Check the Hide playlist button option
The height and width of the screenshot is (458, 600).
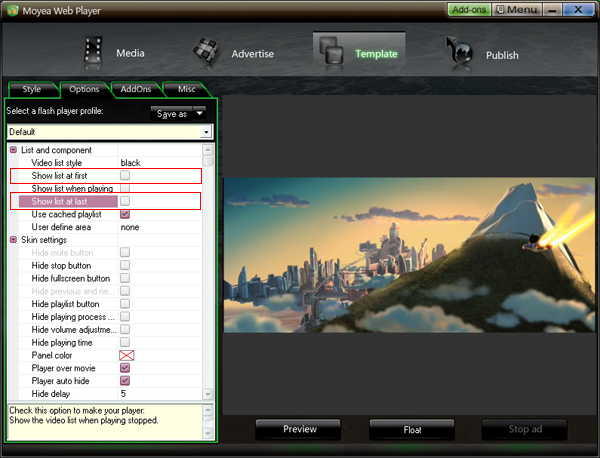click(125, 304)
